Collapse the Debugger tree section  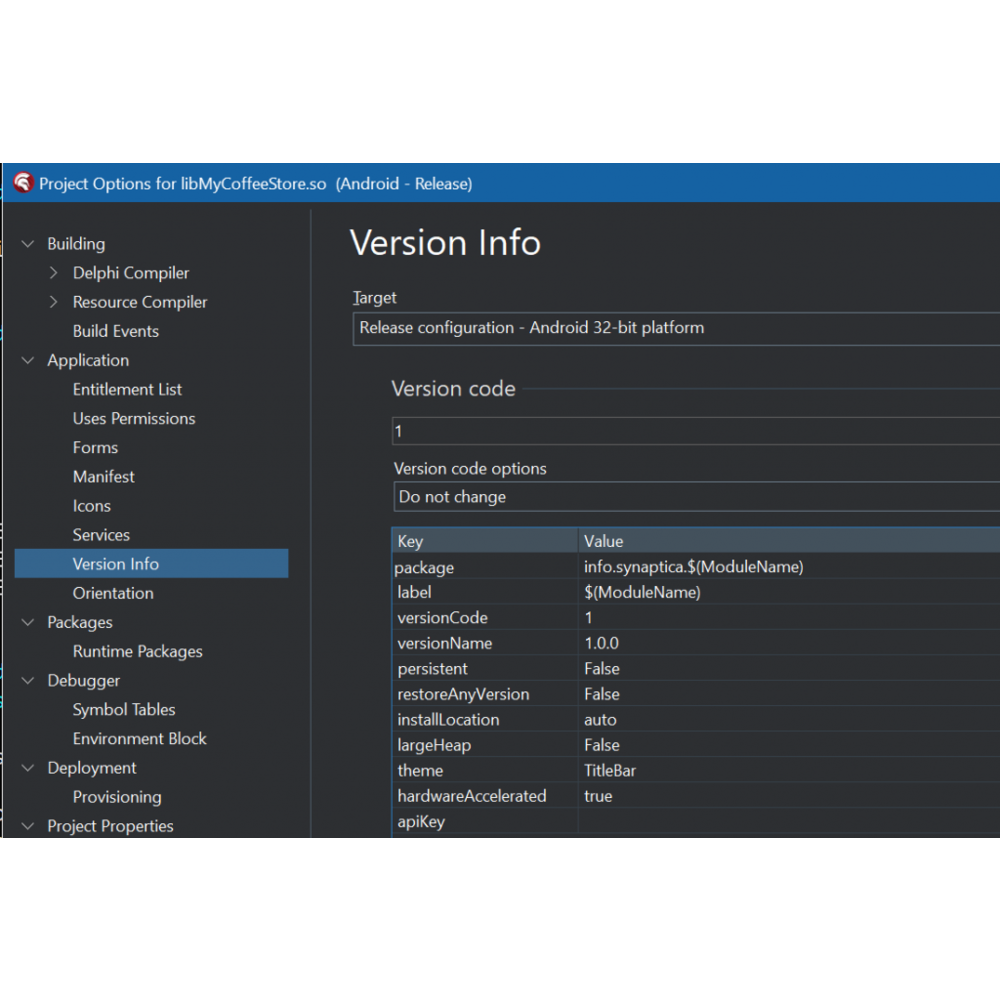(28, 680)
